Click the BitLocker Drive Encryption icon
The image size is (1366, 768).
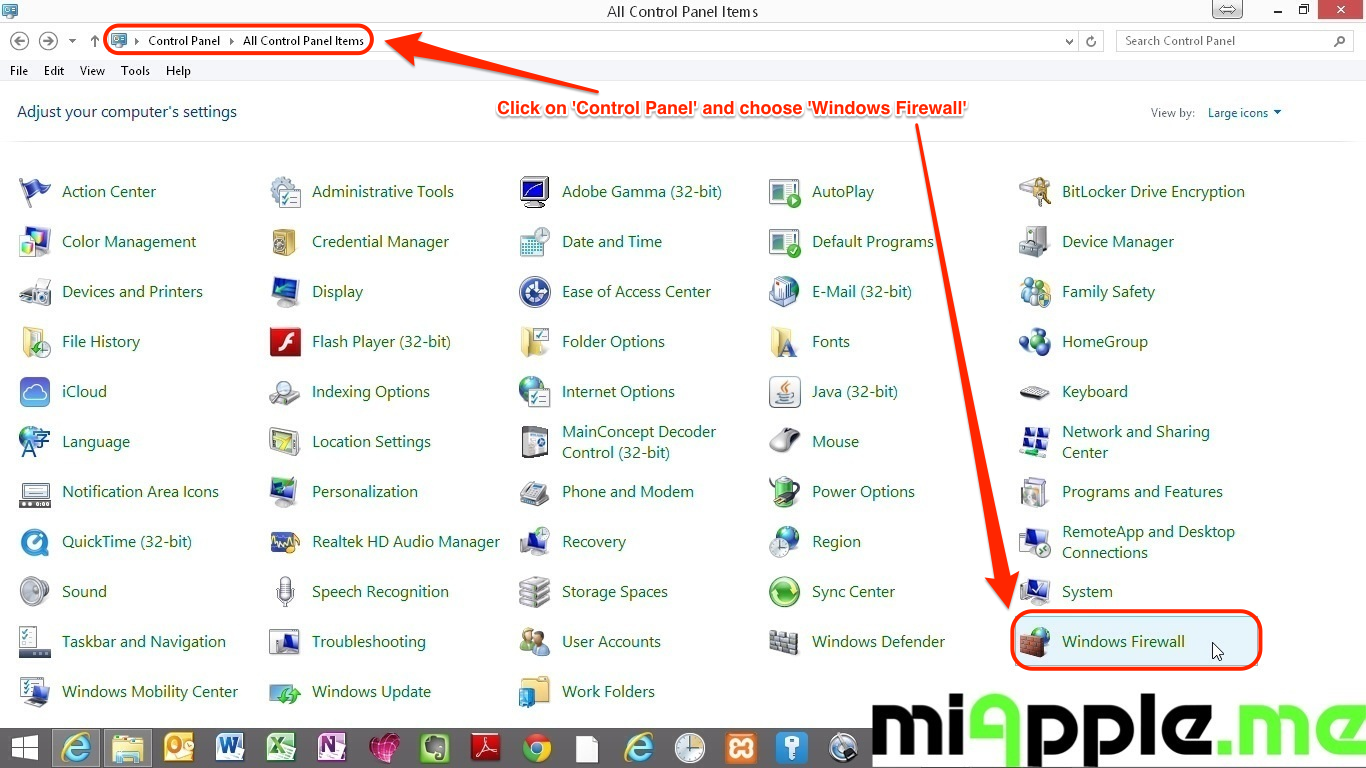1034,192
